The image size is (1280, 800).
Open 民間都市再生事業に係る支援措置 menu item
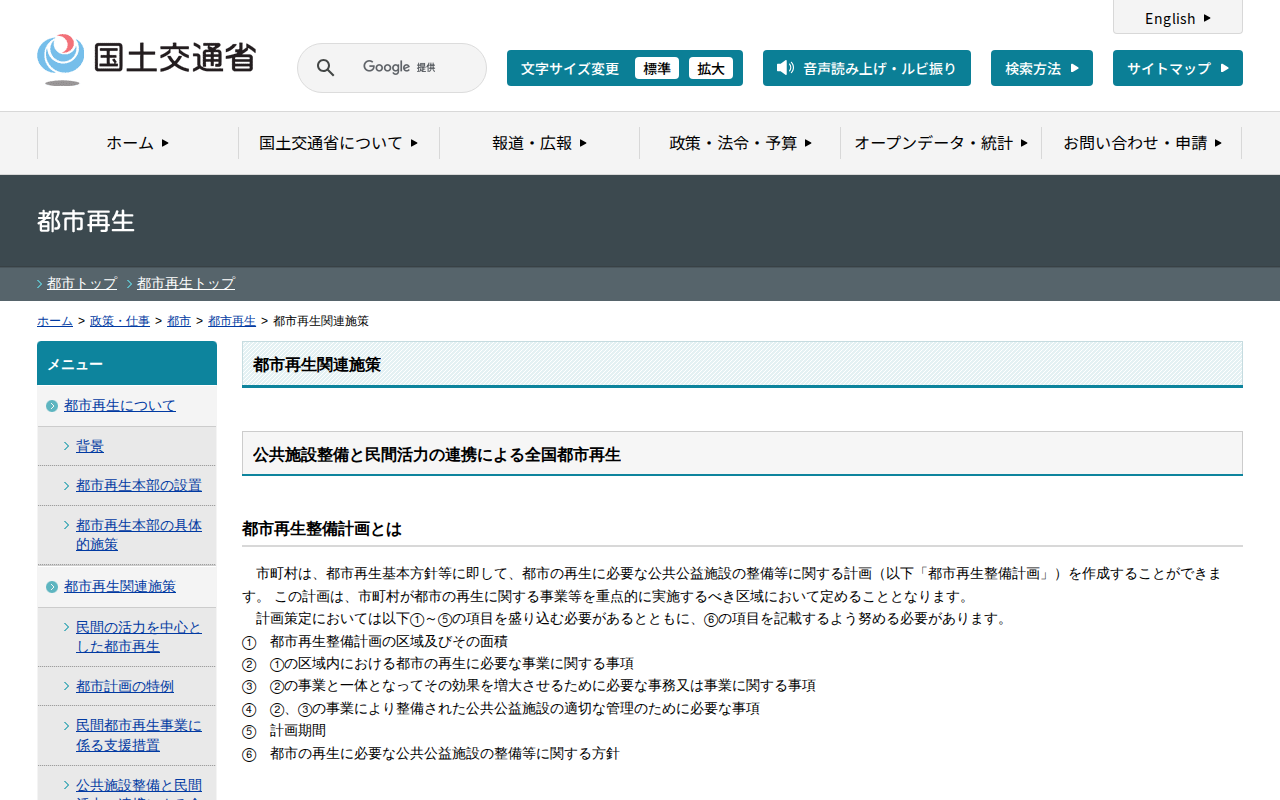coord(139,736)
